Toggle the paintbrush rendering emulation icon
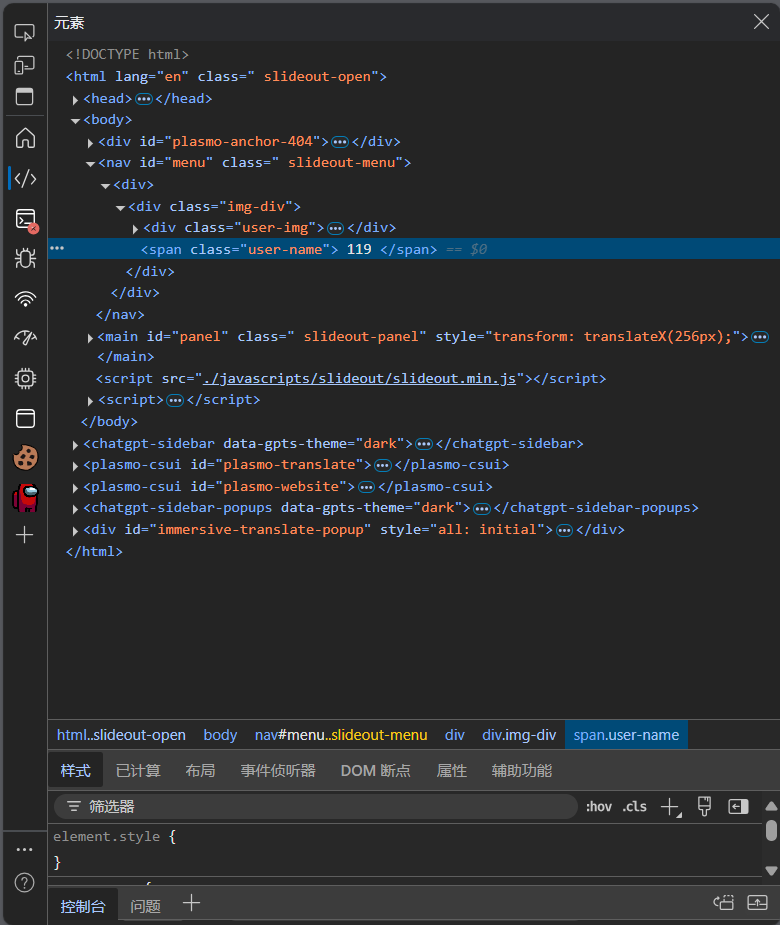Screen dimensions: 780x925 point(704,806)
